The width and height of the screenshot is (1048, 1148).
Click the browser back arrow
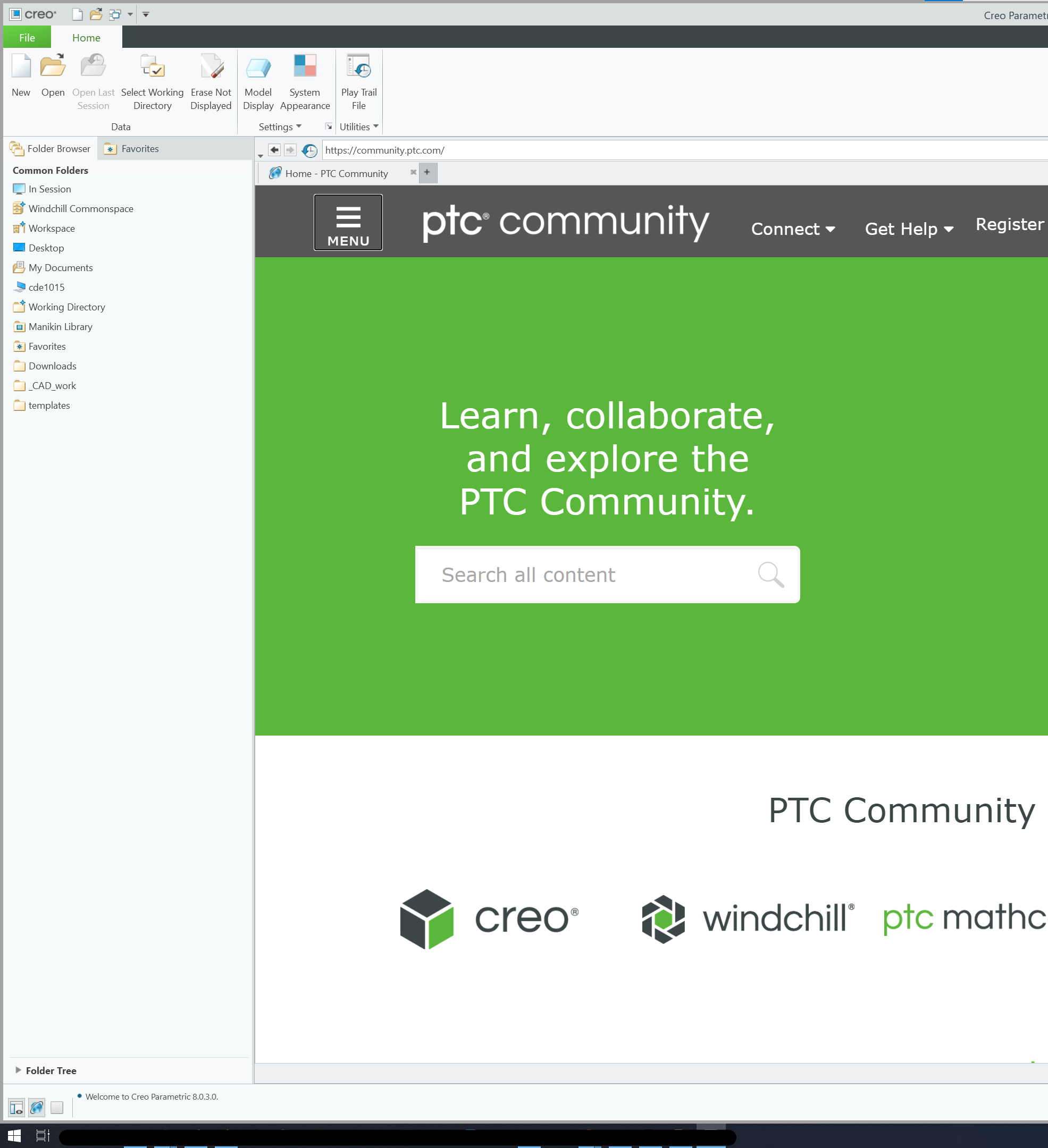pos(275,150)
